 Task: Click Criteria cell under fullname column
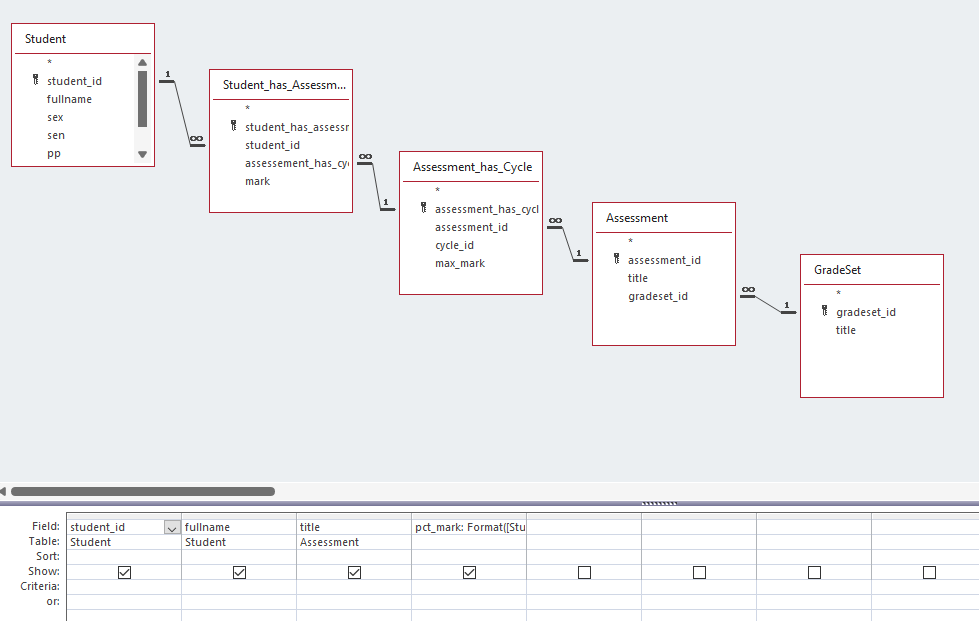click(x=239, y=587)
